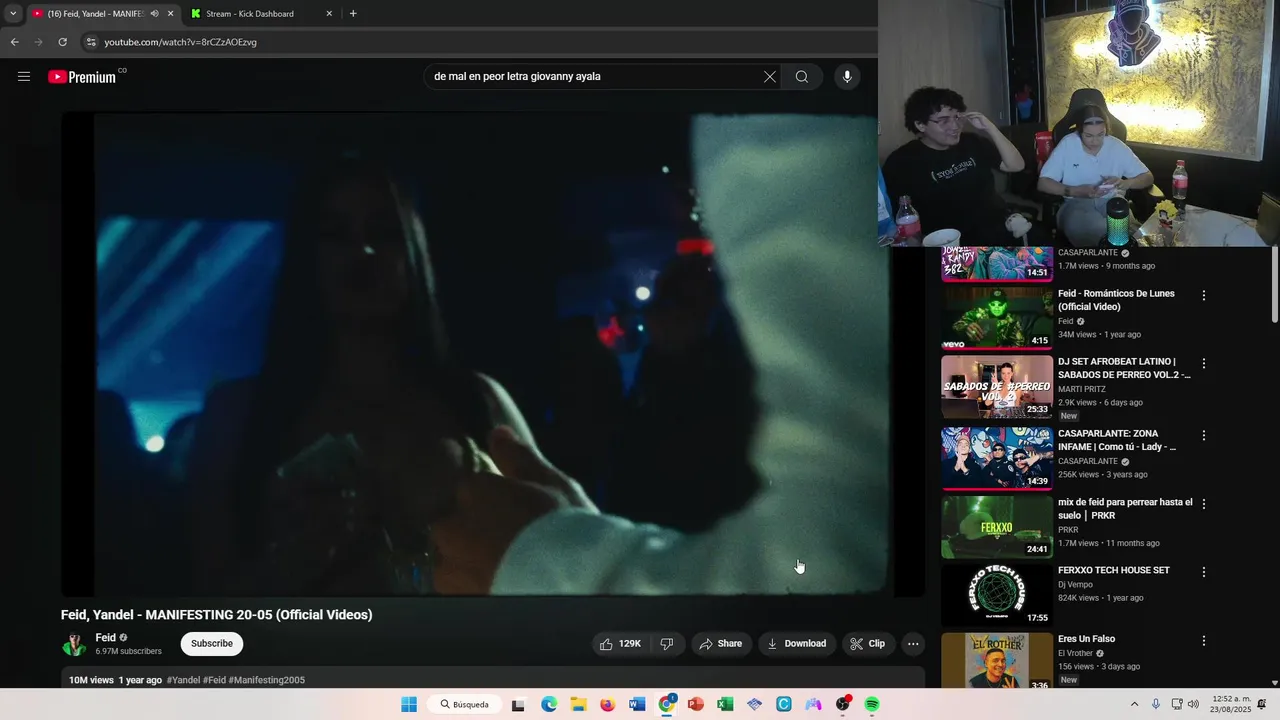1280x720 pixels.
Task: Click the 'Dj Vempo' channel name
Action: click(1075, 584)
